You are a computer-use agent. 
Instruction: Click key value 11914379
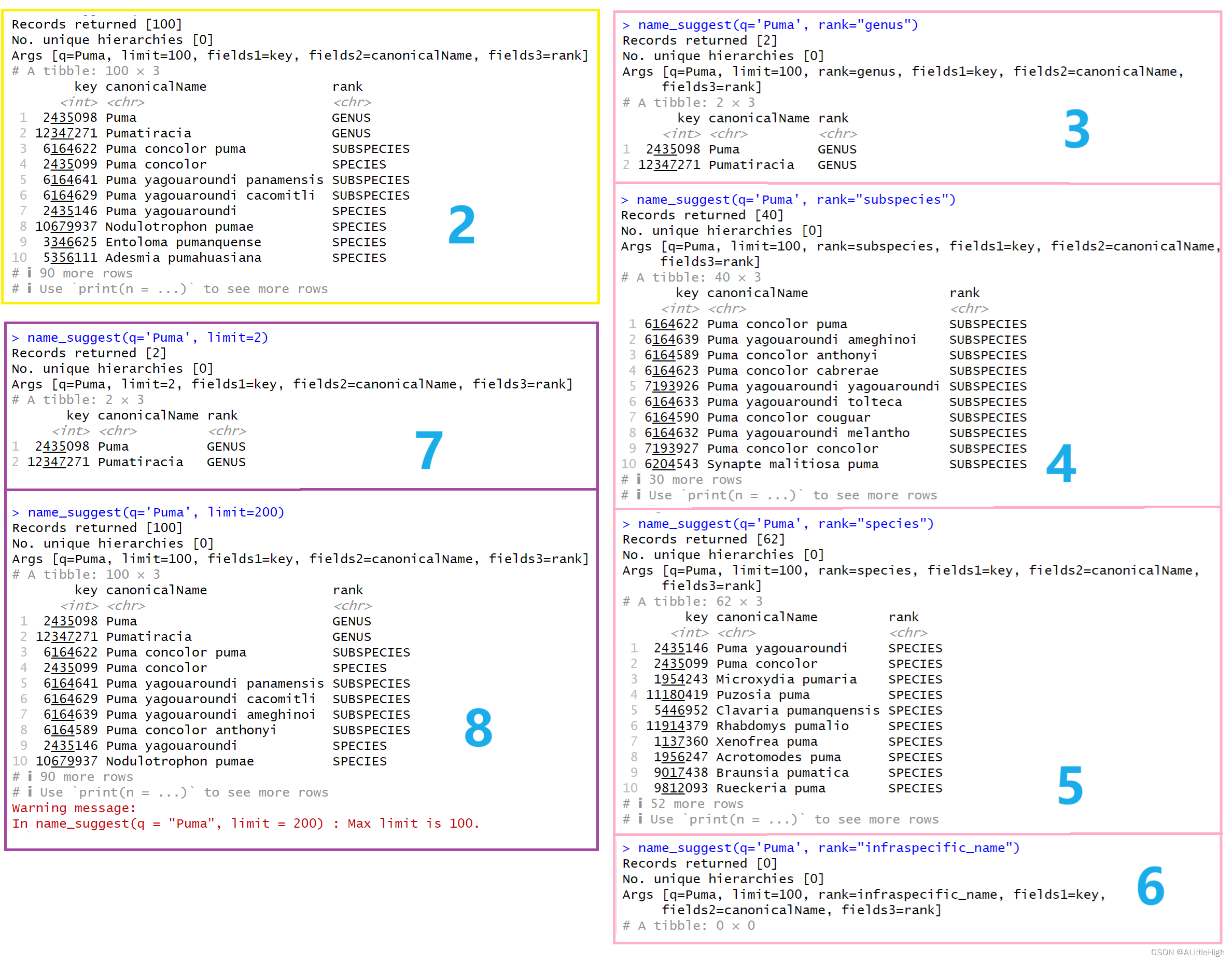pyautogui.click(x=677, y=727)
